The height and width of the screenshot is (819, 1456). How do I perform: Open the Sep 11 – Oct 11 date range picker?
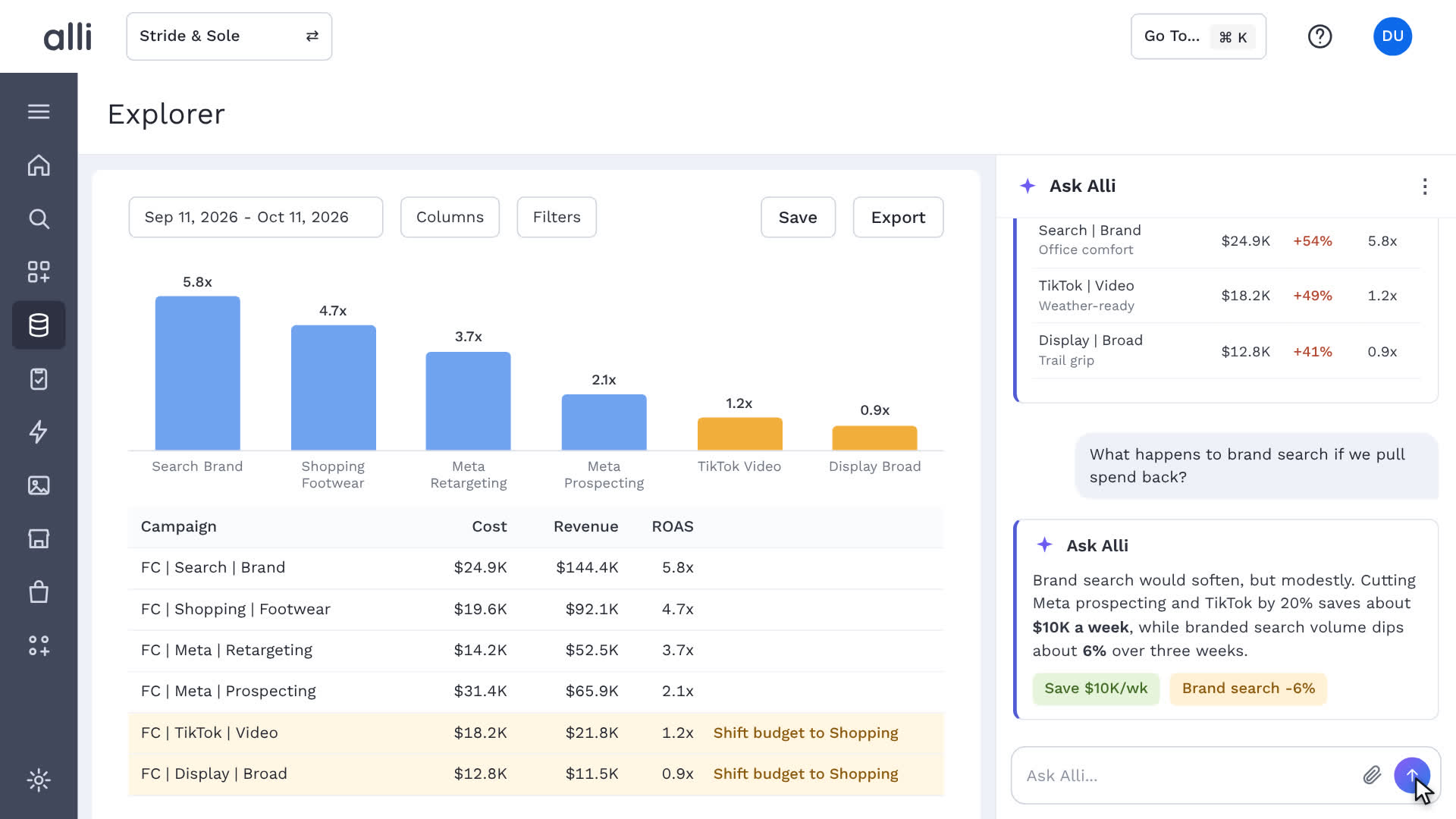[256, 217]
